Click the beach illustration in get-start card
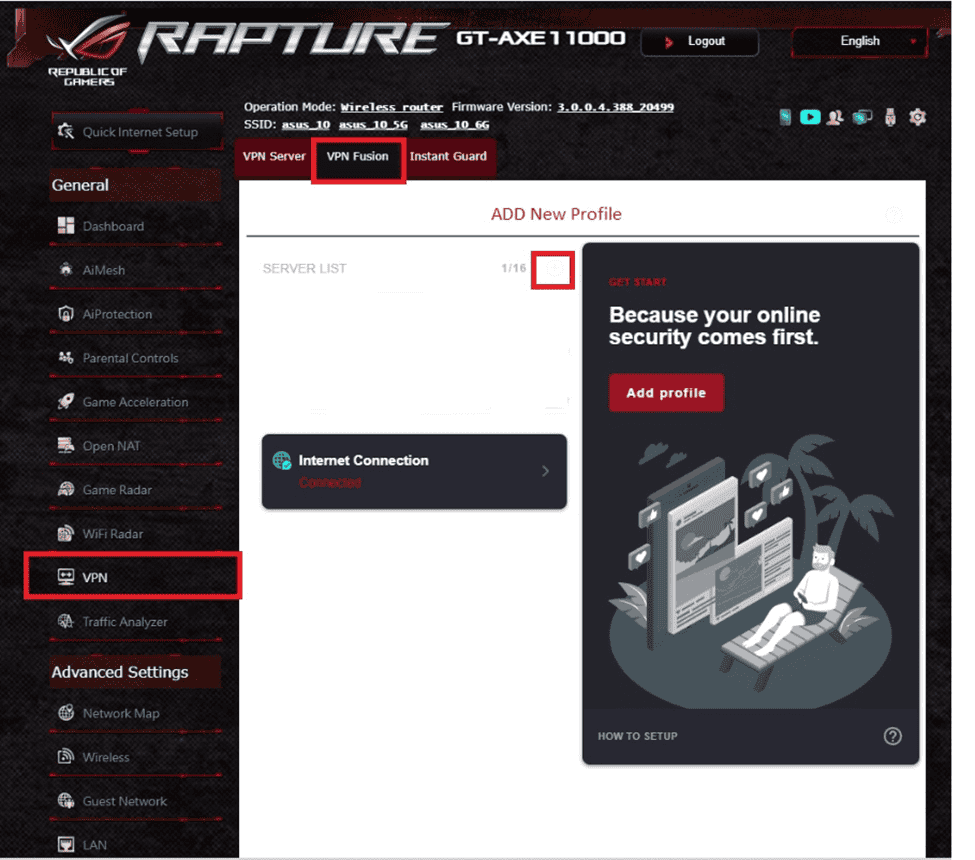This screenshot has height=860, width=975. tap(751, 569)
